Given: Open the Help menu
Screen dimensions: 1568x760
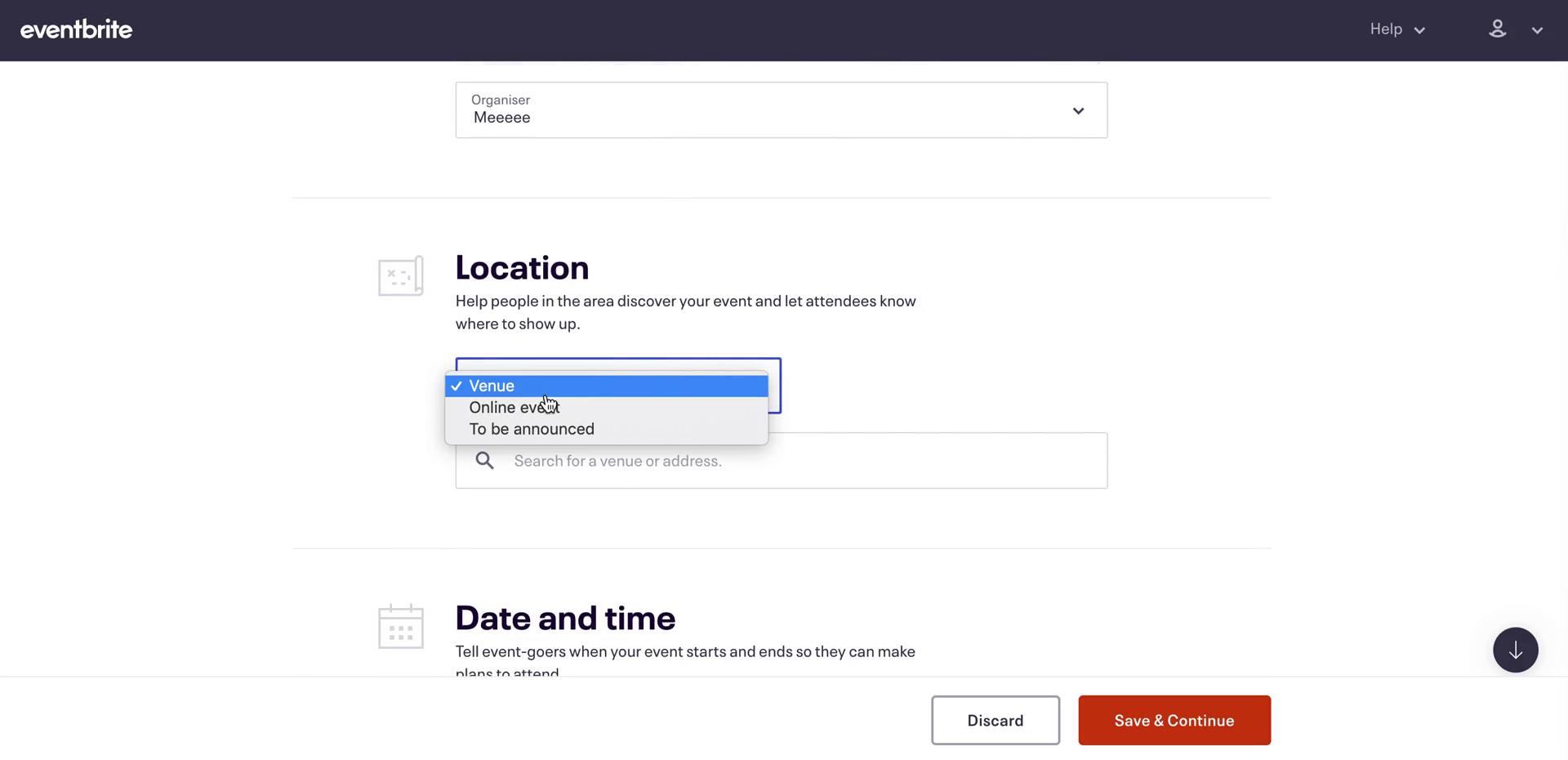Looking at the screenshot, I should point(1397,29).
